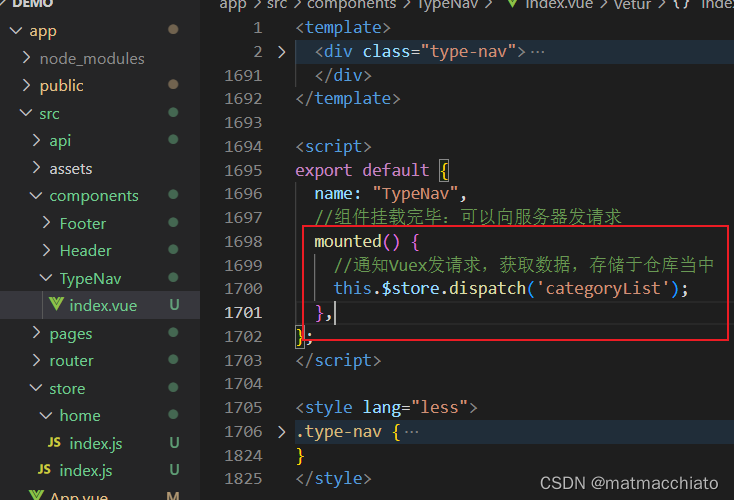Expand the router folder chevron

tap(37, 360)
